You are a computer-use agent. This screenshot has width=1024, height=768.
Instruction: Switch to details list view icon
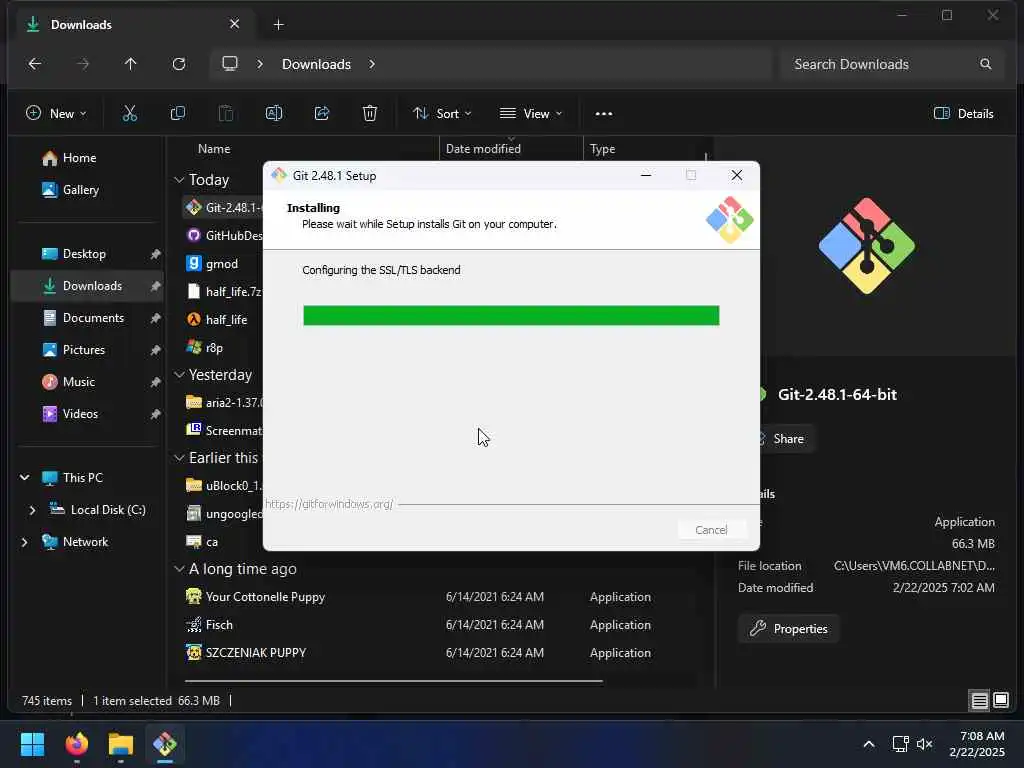coord(980,701)
